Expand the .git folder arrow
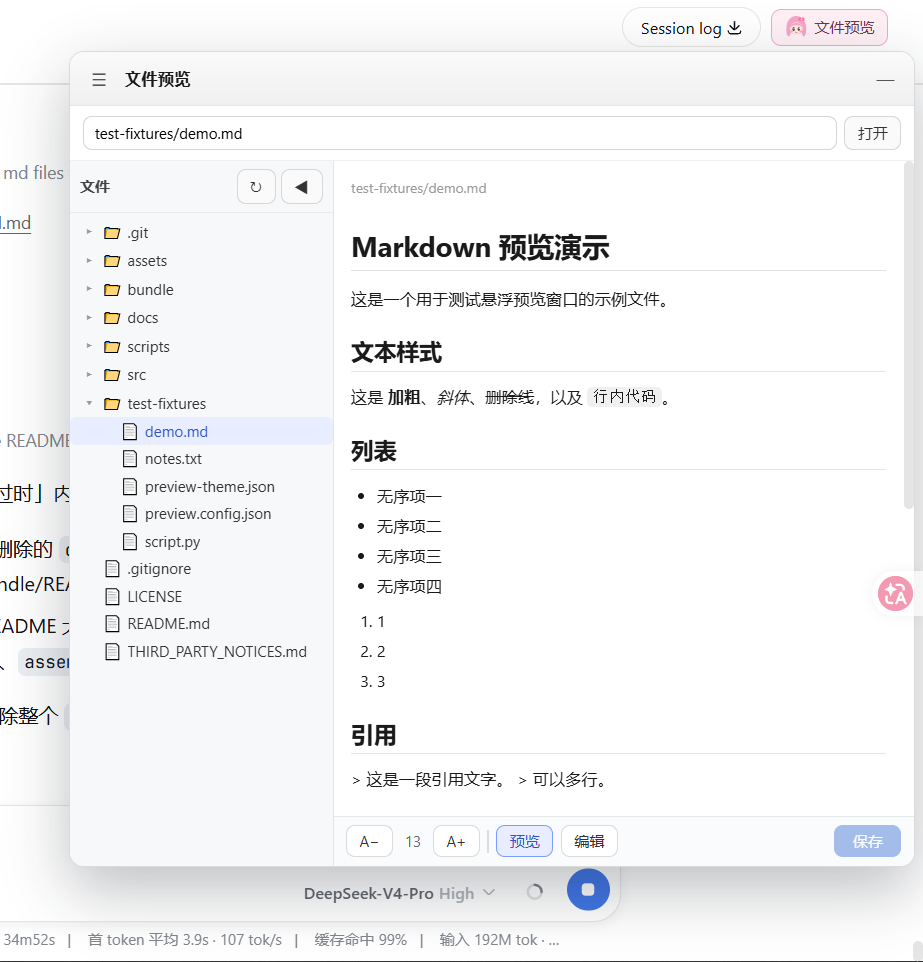 click(89, 232)
